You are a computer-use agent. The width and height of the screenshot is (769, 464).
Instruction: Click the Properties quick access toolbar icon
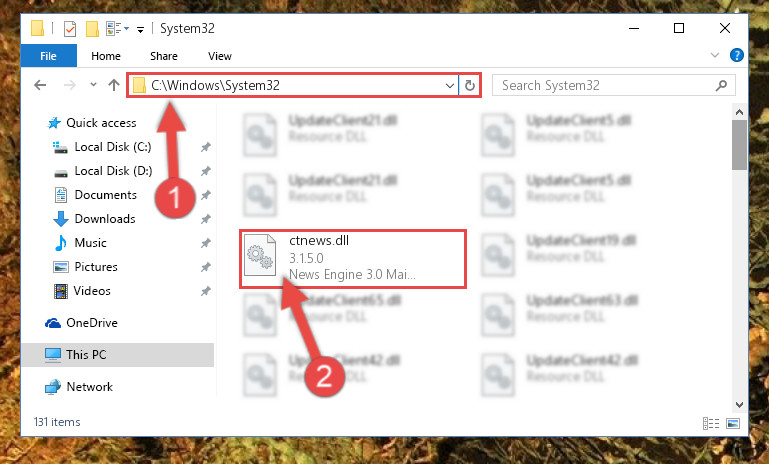tap(70, 29)
